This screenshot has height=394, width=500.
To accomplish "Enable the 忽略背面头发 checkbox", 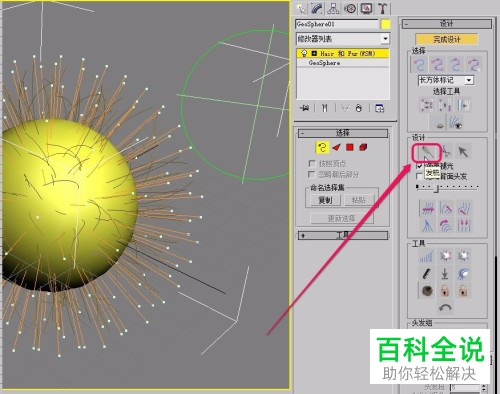I will click(x=420, y=176).
